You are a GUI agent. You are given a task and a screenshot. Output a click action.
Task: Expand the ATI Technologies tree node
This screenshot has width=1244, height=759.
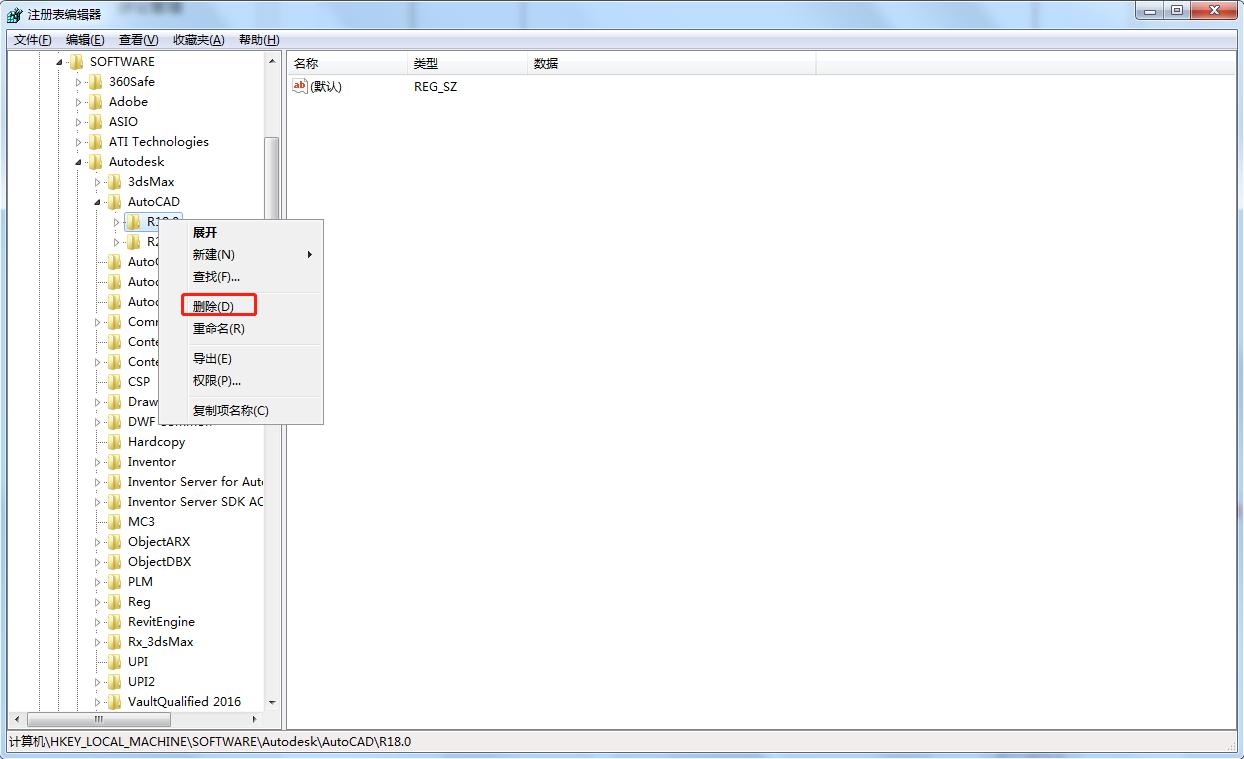[79, 142]
